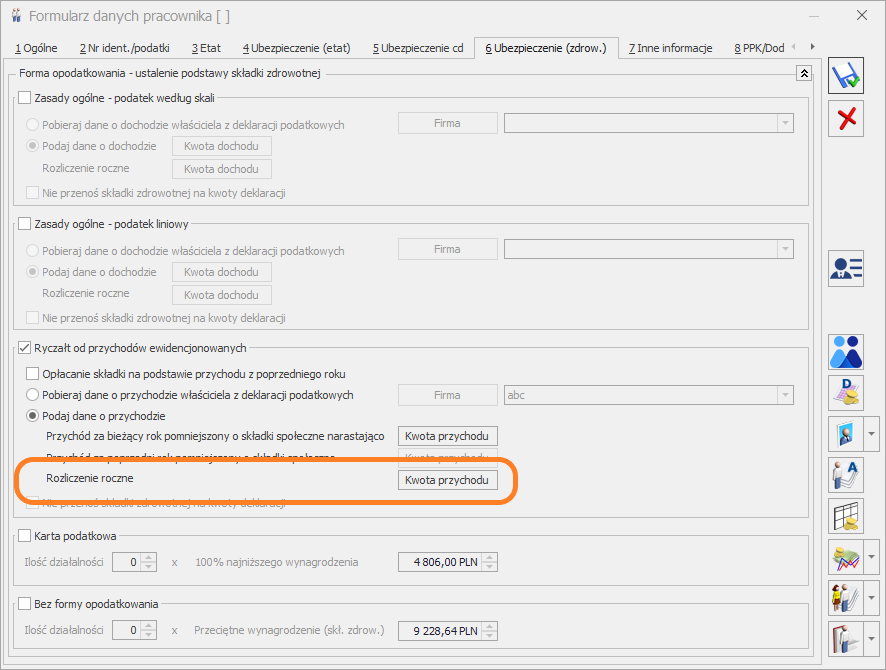Open the employee ID card icon
886x670 pixels.
pos(846,268)
